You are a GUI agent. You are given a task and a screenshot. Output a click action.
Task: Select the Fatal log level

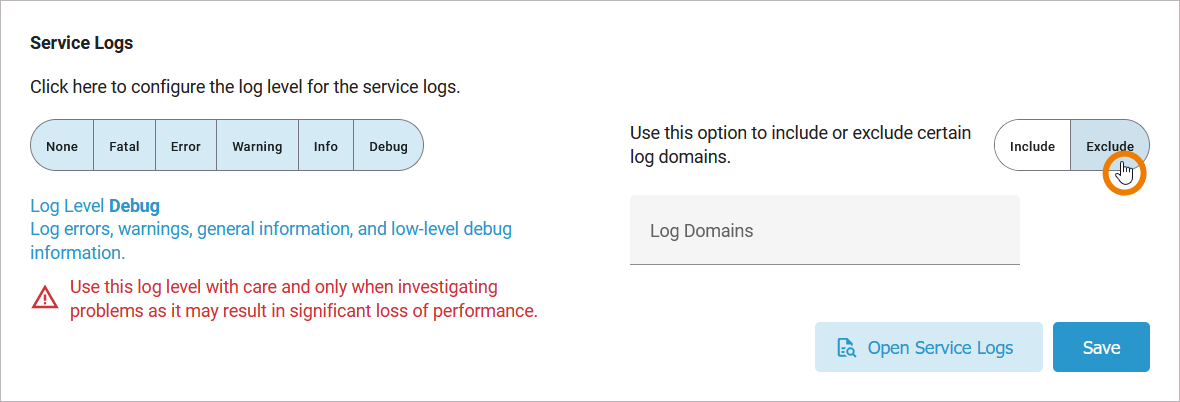coord(125,146)
